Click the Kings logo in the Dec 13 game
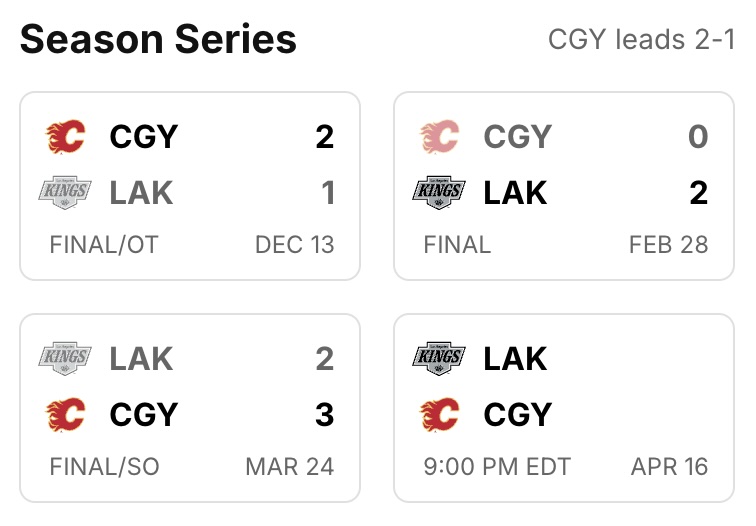756x526 pixels. tap(66, 192)
